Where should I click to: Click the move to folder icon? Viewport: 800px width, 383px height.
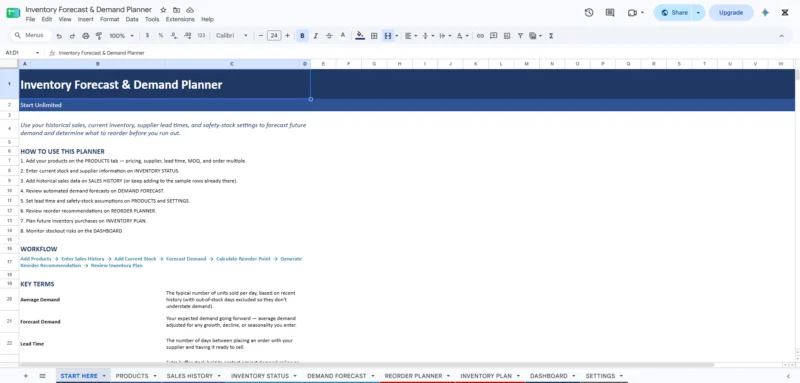pos(177,10)
